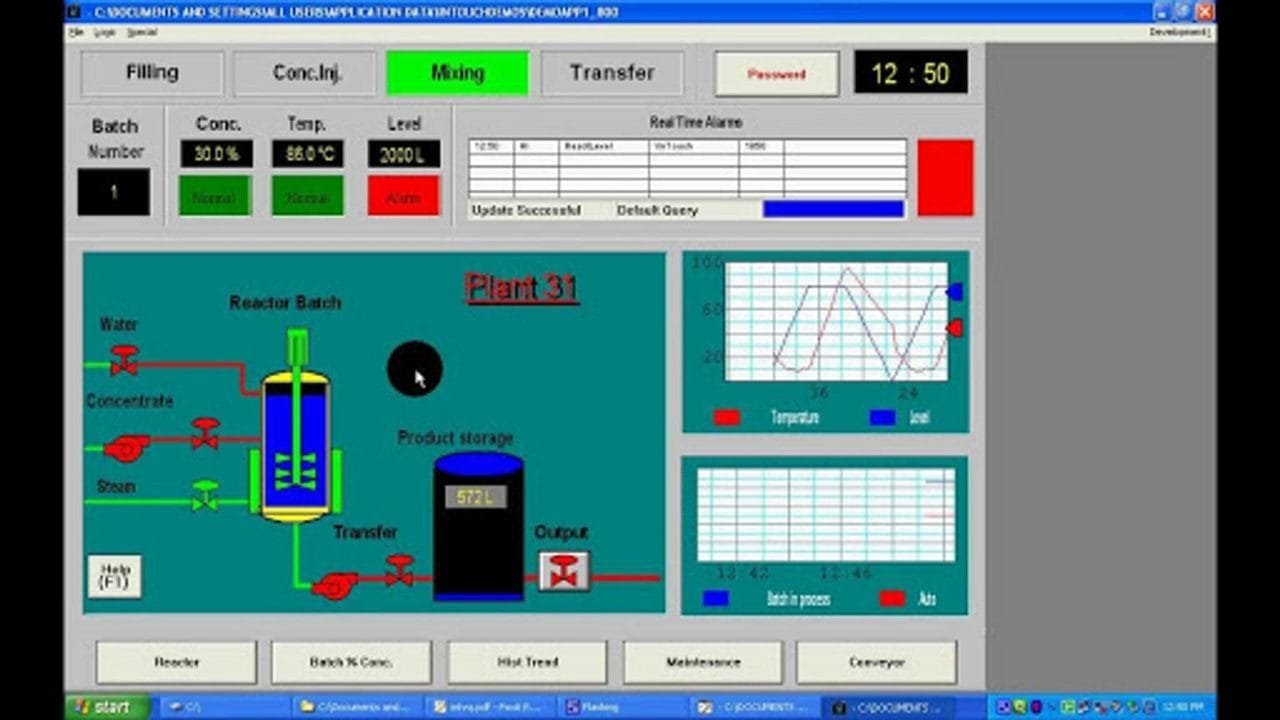The height and width of the screenshot is (720, 1280).
Task: Click the Transfer line valve icon
Action: point(399,570)
